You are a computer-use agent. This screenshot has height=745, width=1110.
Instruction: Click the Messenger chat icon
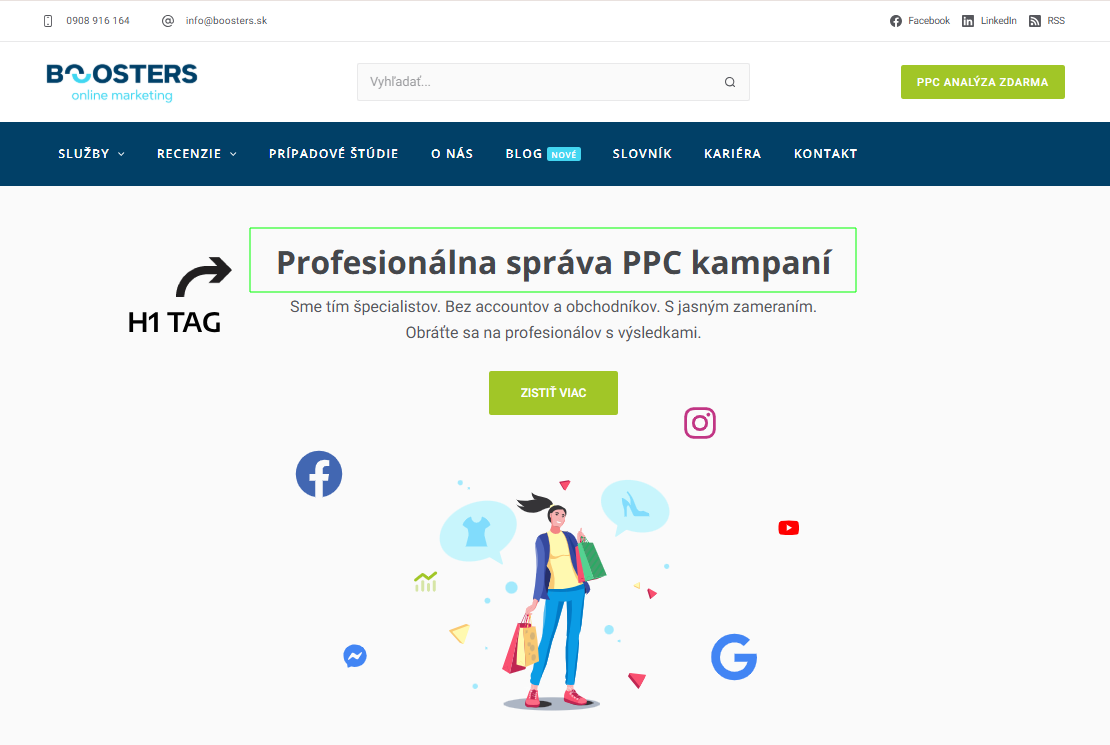[x=355, y=656]
